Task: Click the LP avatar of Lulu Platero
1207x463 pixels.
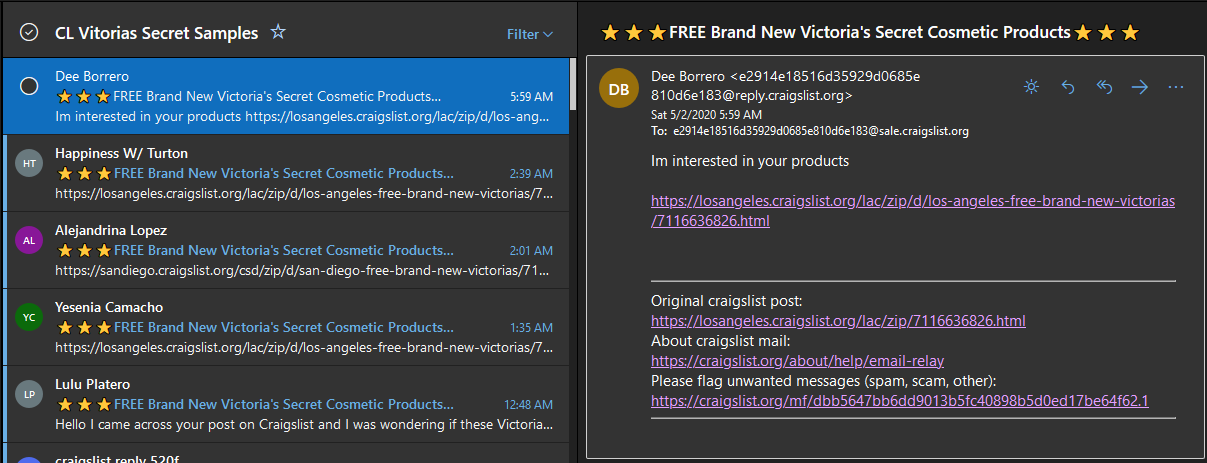Action: coord(29,394)
